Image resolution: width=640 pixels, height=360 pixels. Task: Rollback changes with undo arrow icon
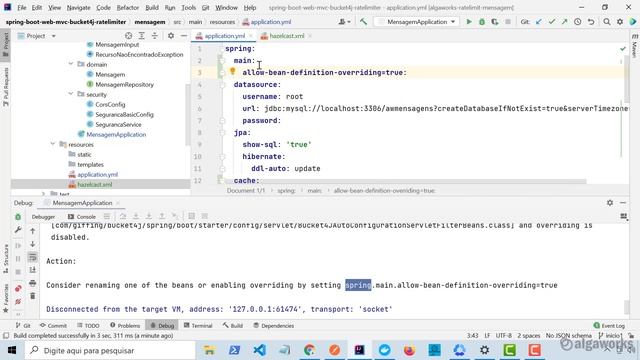[x=591, y=22]
